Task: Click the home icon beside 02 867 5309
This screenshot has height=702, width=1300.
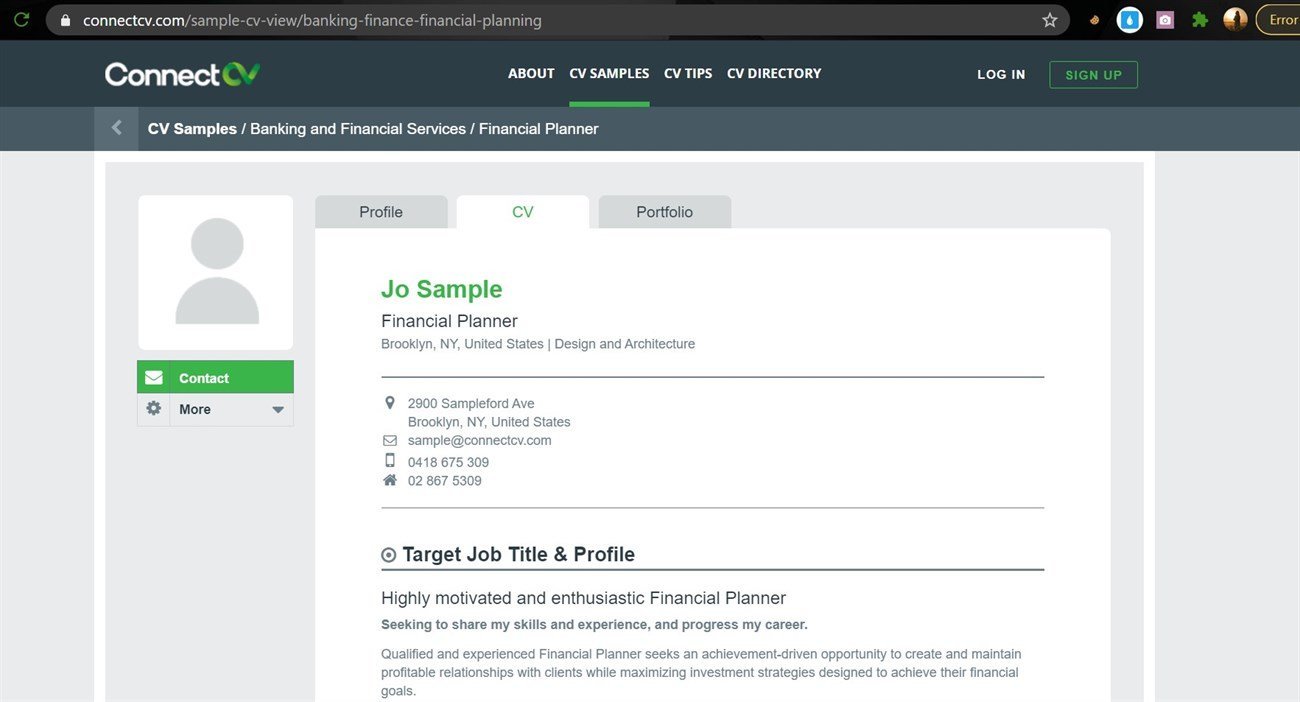Action: (x=389, y=479)
